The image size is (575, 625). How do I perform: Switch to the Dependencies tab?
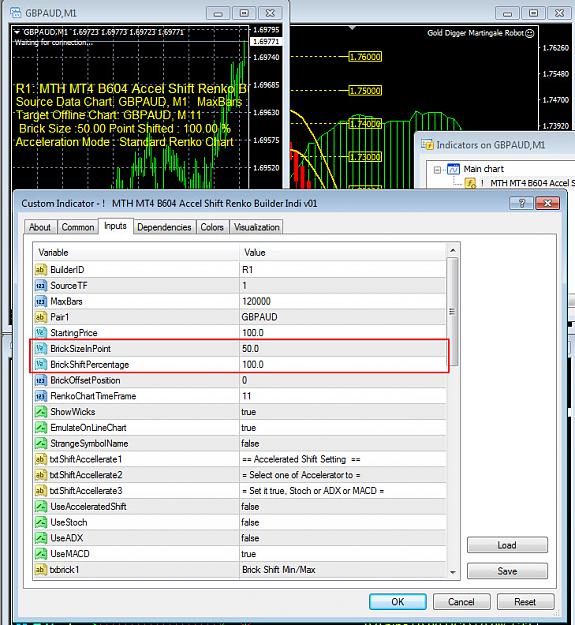click(x=164, y=227)
